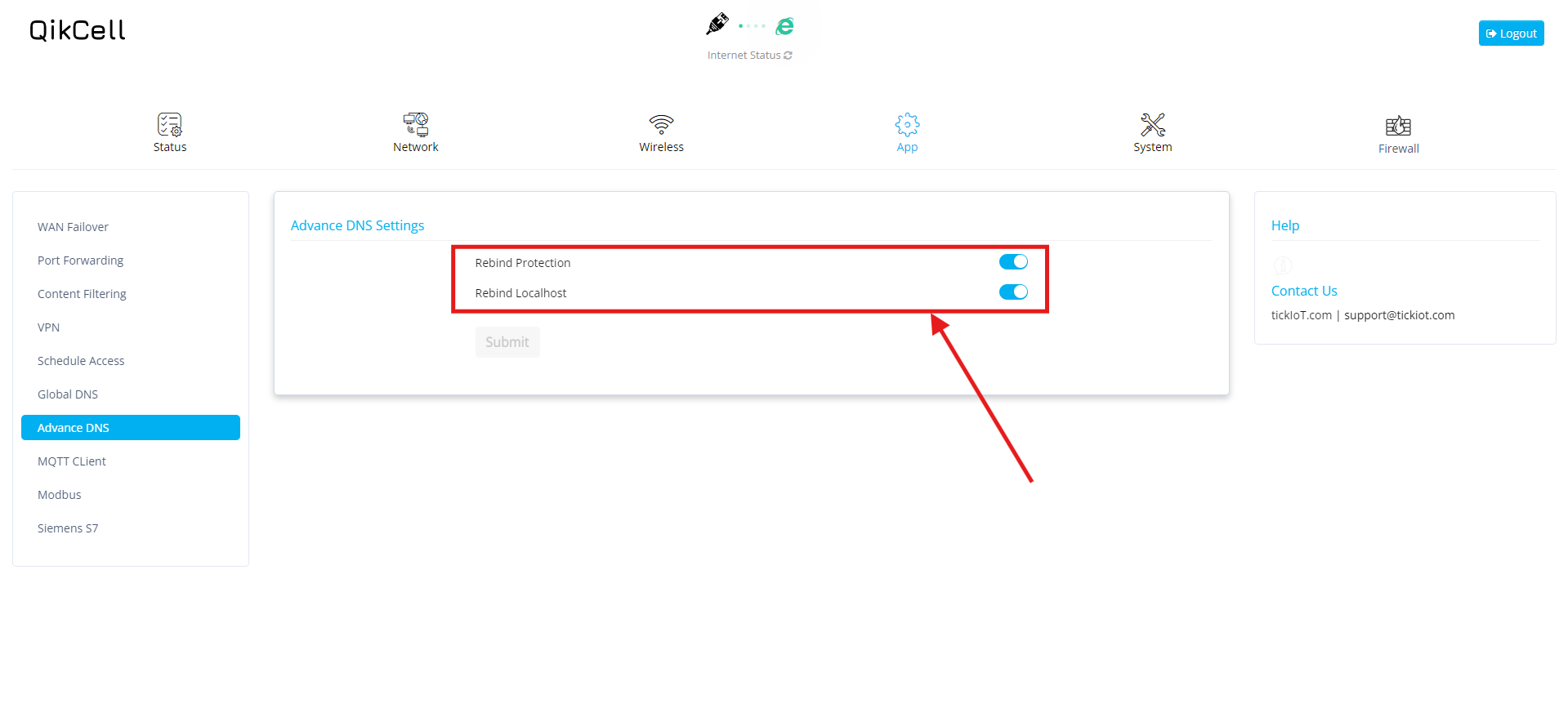Image resolution: width=1568 pixels, height=708 pixels.
Task: Refresh the Internet Status icon
Action: click(x=788, y=56)
